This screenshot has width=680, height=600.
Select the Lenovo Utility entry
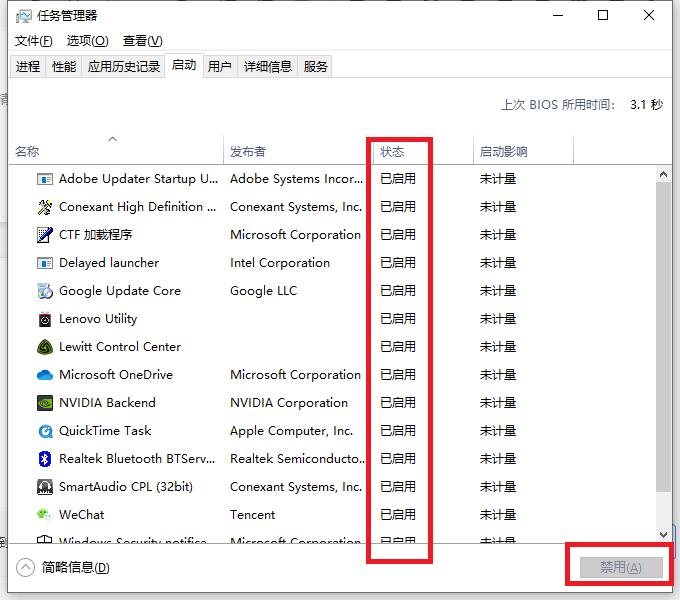click(x=98, y=319)
